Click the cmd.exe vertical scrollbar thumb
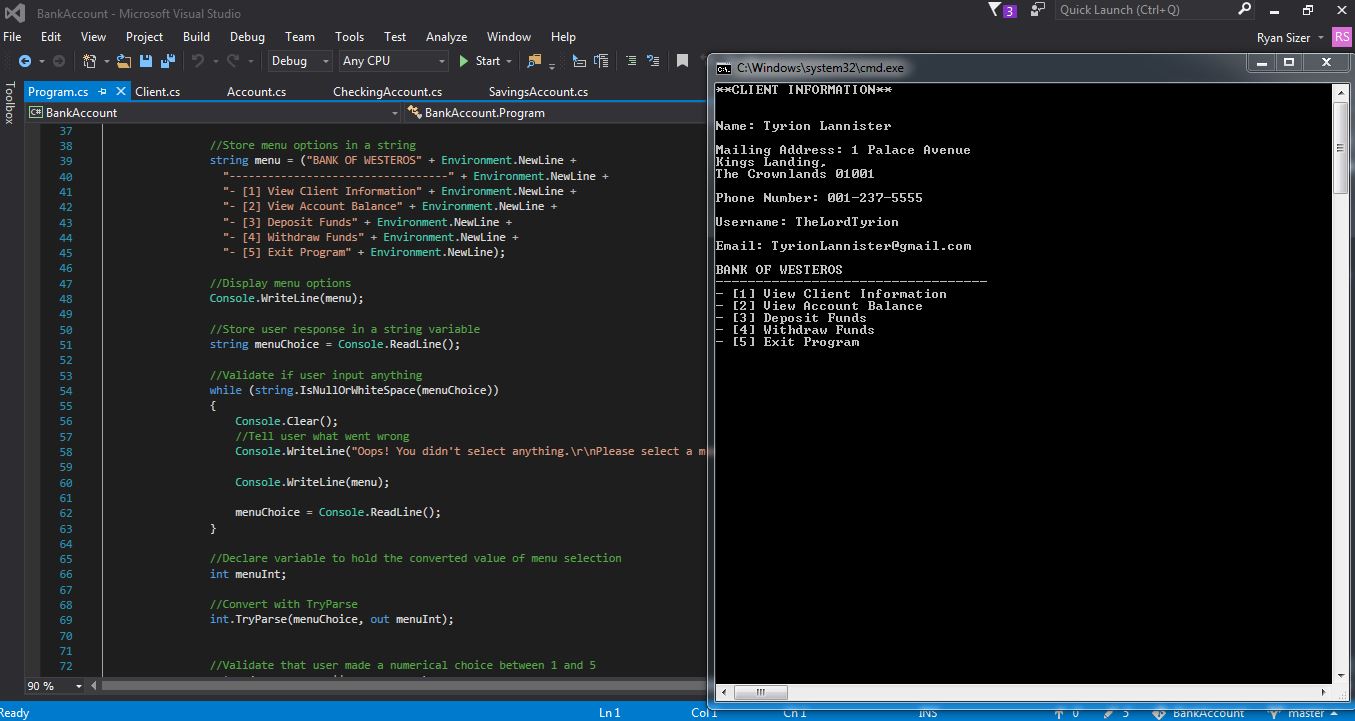This screenshot has width=1355, height=721. [x=1340, y=148]
